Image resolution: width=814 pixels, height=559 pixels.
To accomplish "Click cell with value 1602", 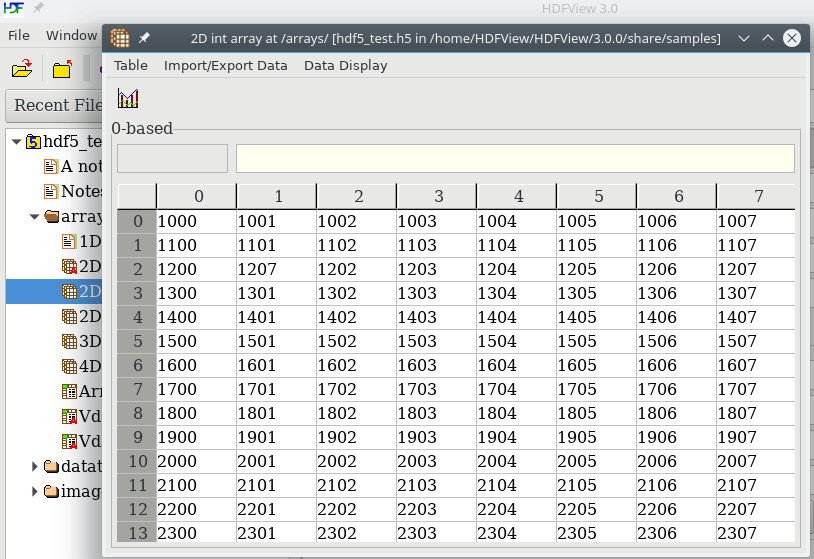I will 356,365.
